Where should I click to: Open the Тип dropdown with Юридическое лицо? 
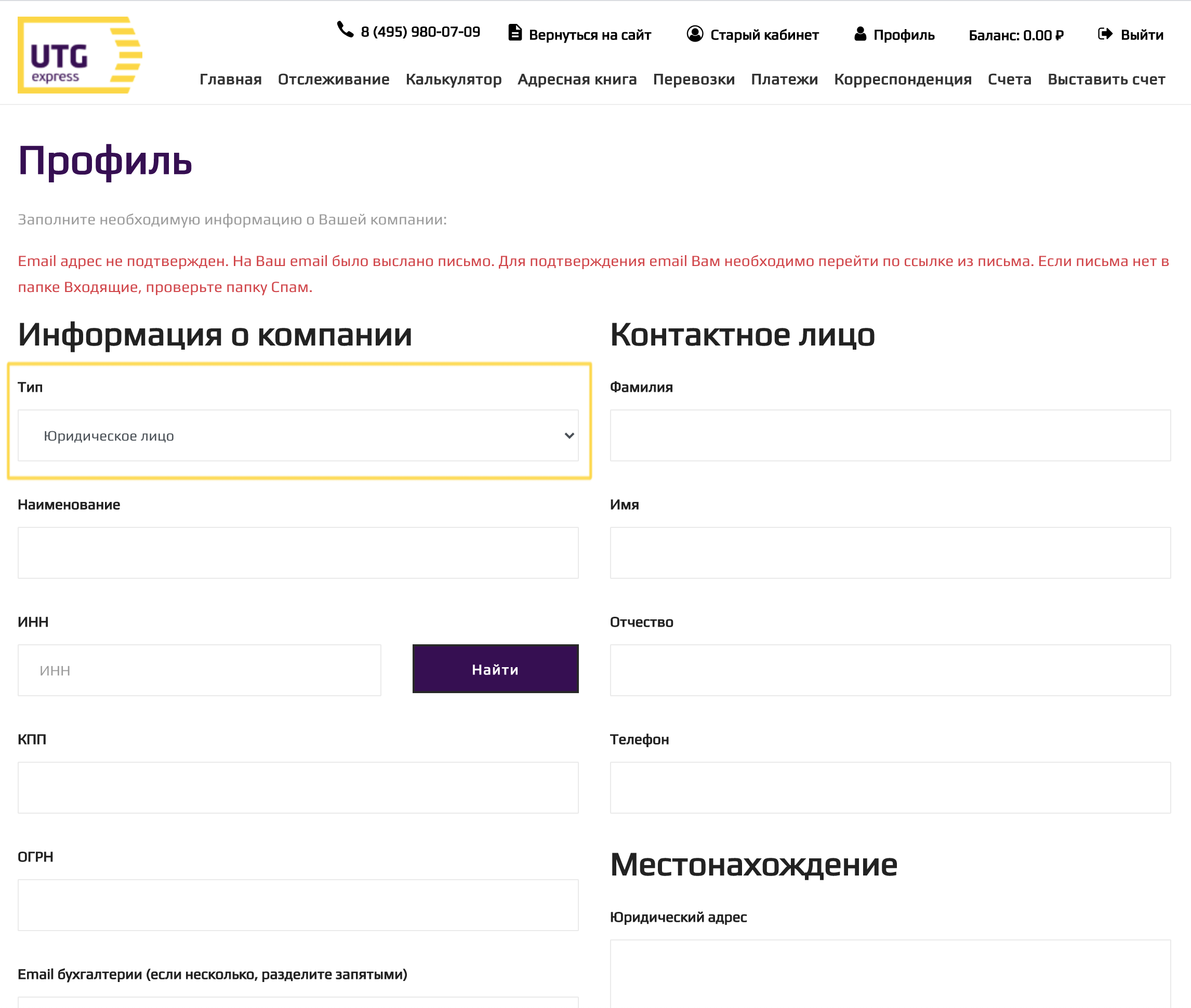tap(298, 435)
